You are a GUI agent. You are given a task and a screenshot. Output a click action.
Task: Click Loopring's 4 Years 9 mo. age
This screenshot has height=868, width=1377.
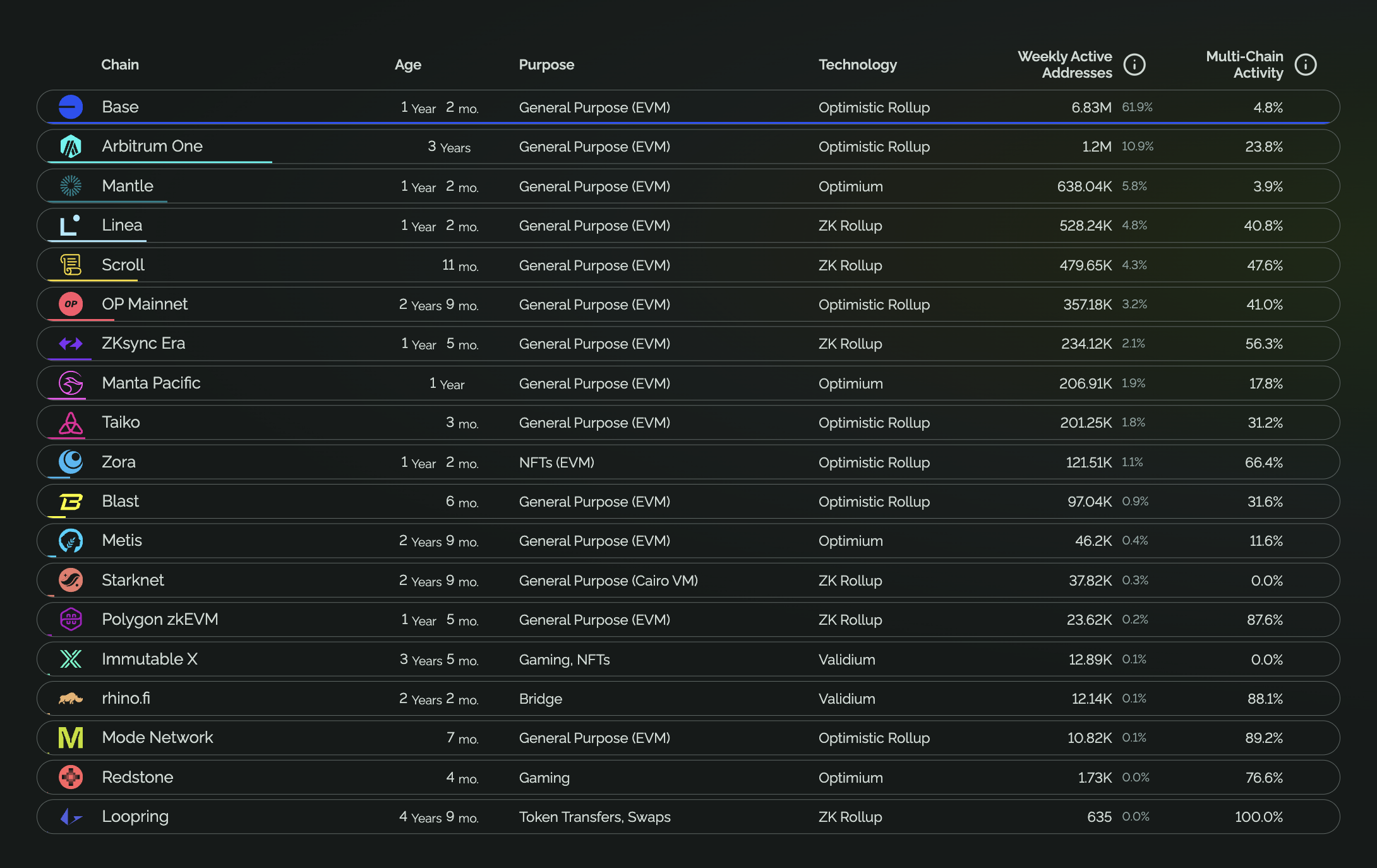pos(439,817)
